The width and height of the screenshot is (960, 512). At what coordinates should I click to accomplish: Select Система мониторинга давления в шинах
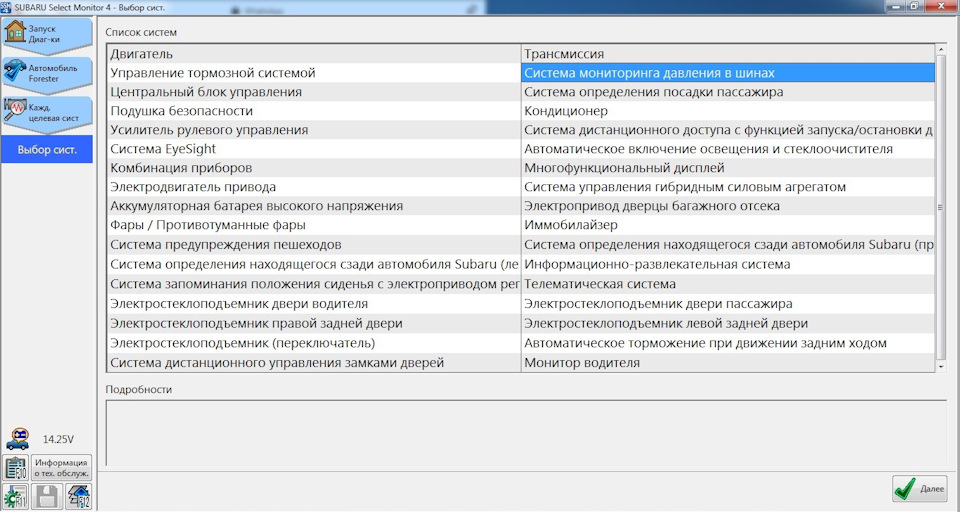pos(728,73)
